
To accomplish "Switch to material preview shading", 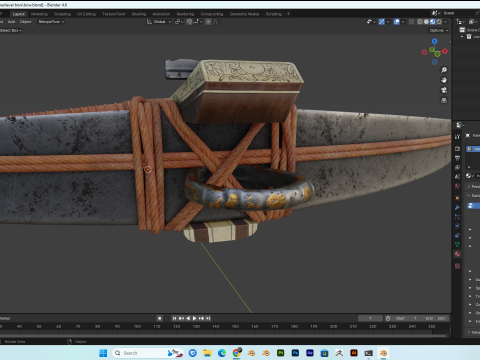I will [x=432, y=22].
